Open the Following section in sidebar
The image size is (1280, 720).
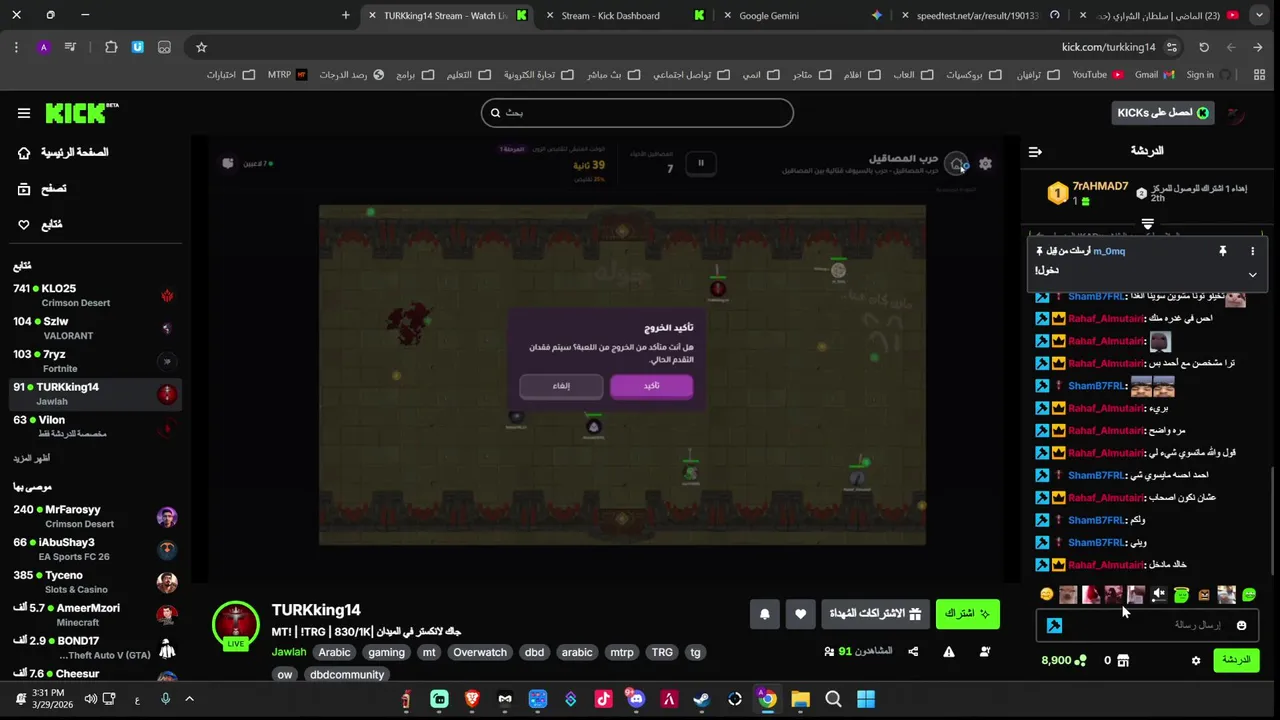[41, 224]
